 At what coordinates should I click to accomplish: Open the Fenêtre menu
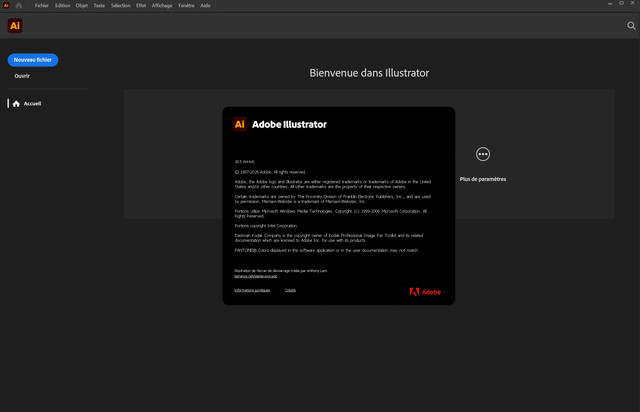pyautogui.click(x=186, y=5)
